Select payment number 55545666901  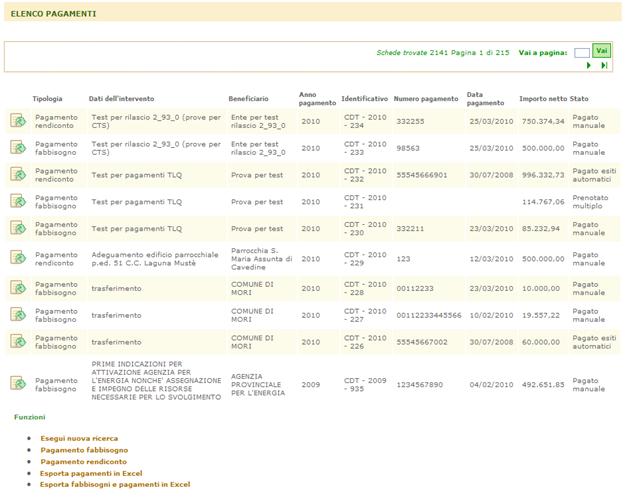(x=422, y=175)
